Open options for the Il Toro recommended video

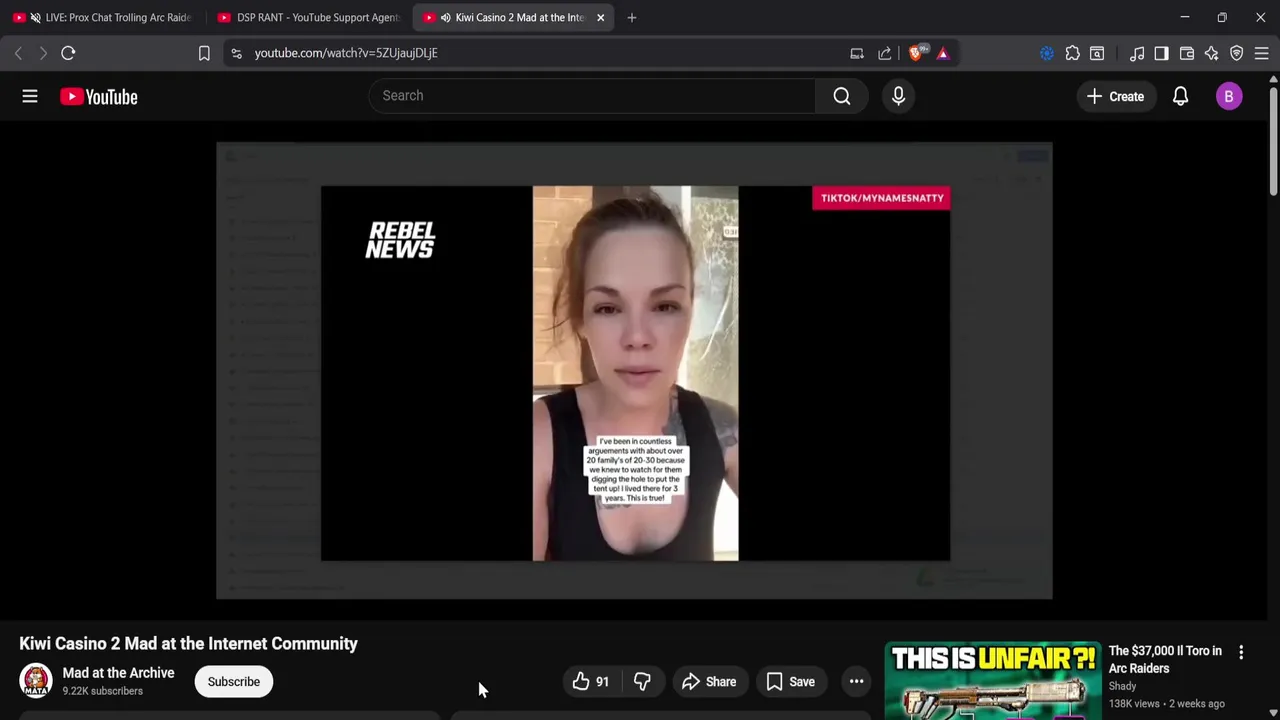tap(1241, 653)
